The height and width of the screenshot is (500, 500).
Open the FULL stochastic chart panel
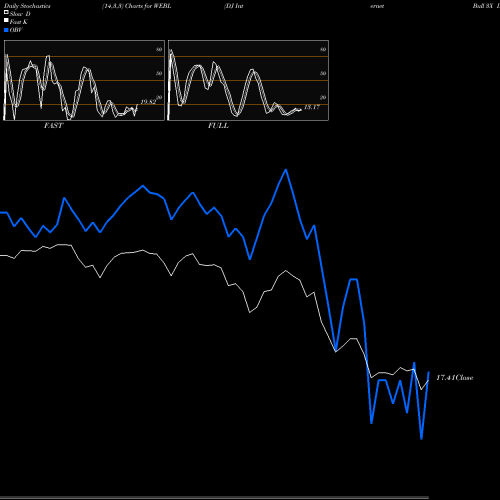coord(248,80)
